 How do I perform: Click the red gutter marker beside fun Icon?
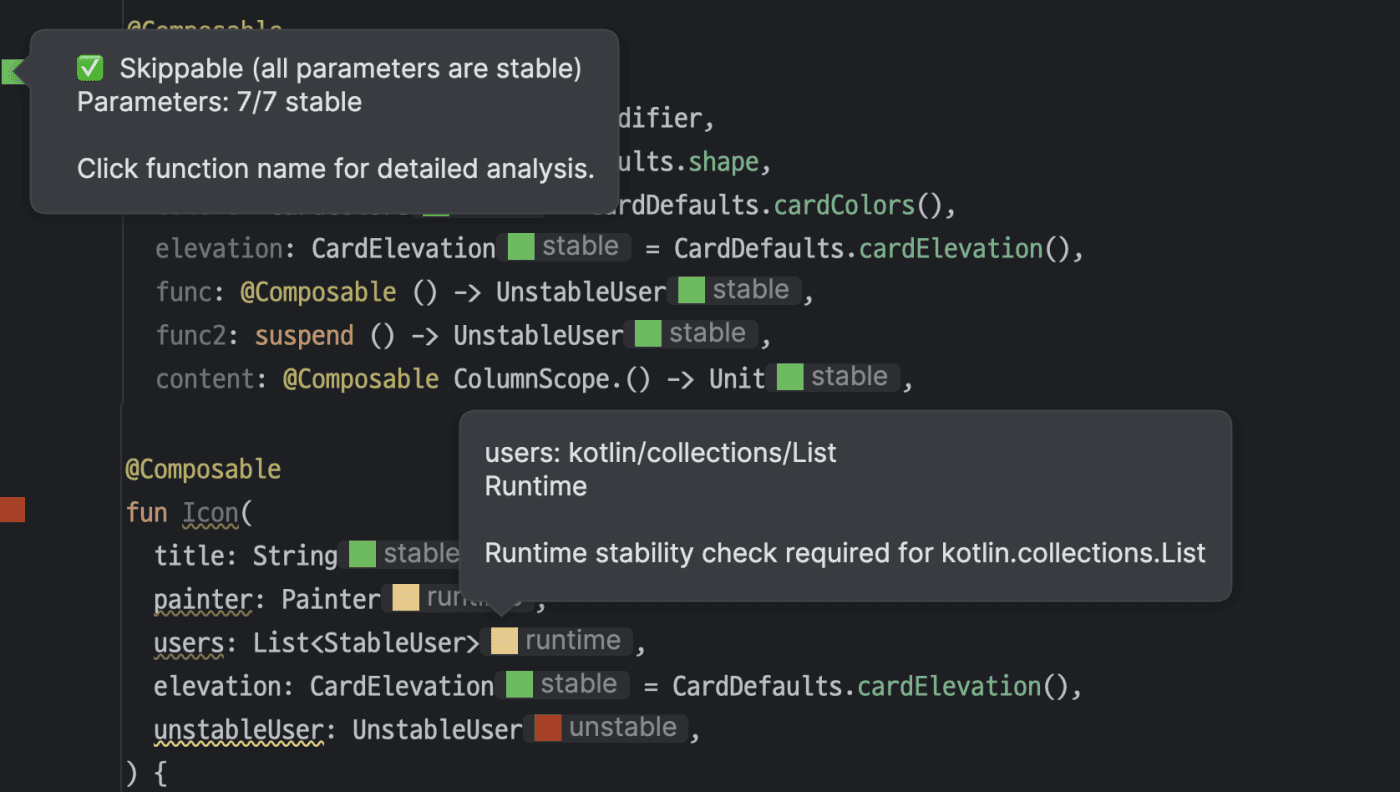[12, 510]
